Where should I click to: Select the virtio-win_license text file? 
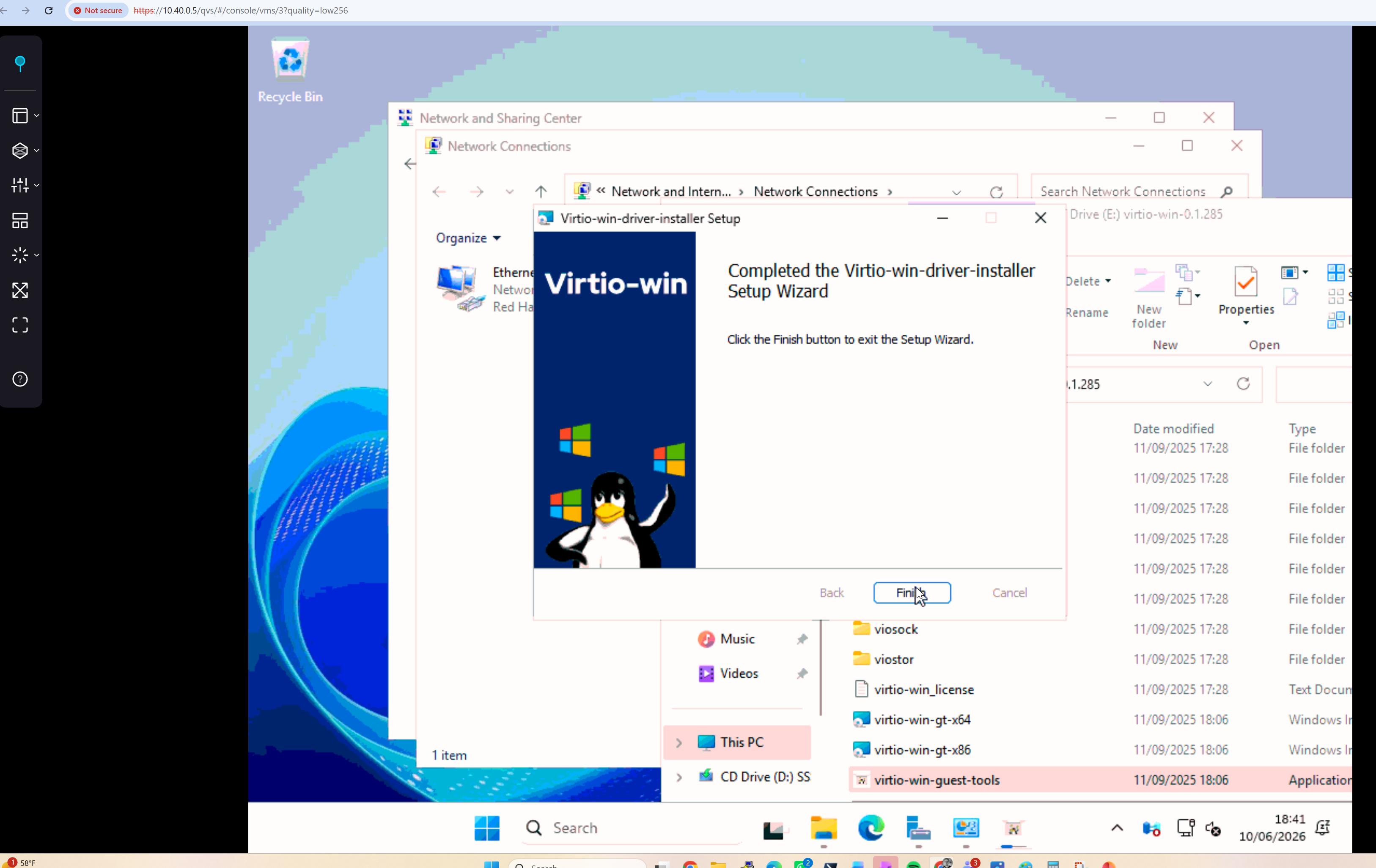point(913,689)
